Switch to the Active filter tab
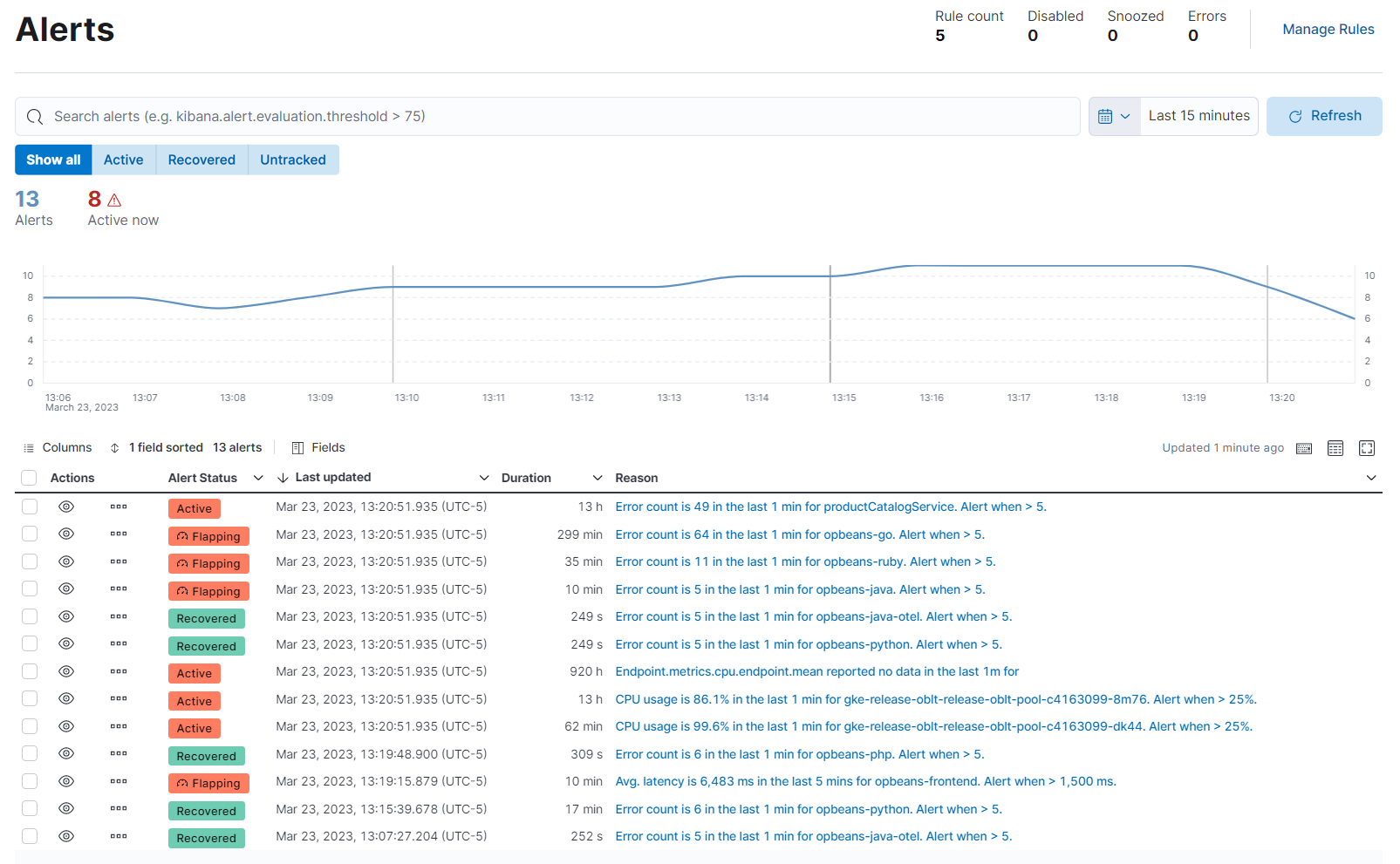 point(123,160)
